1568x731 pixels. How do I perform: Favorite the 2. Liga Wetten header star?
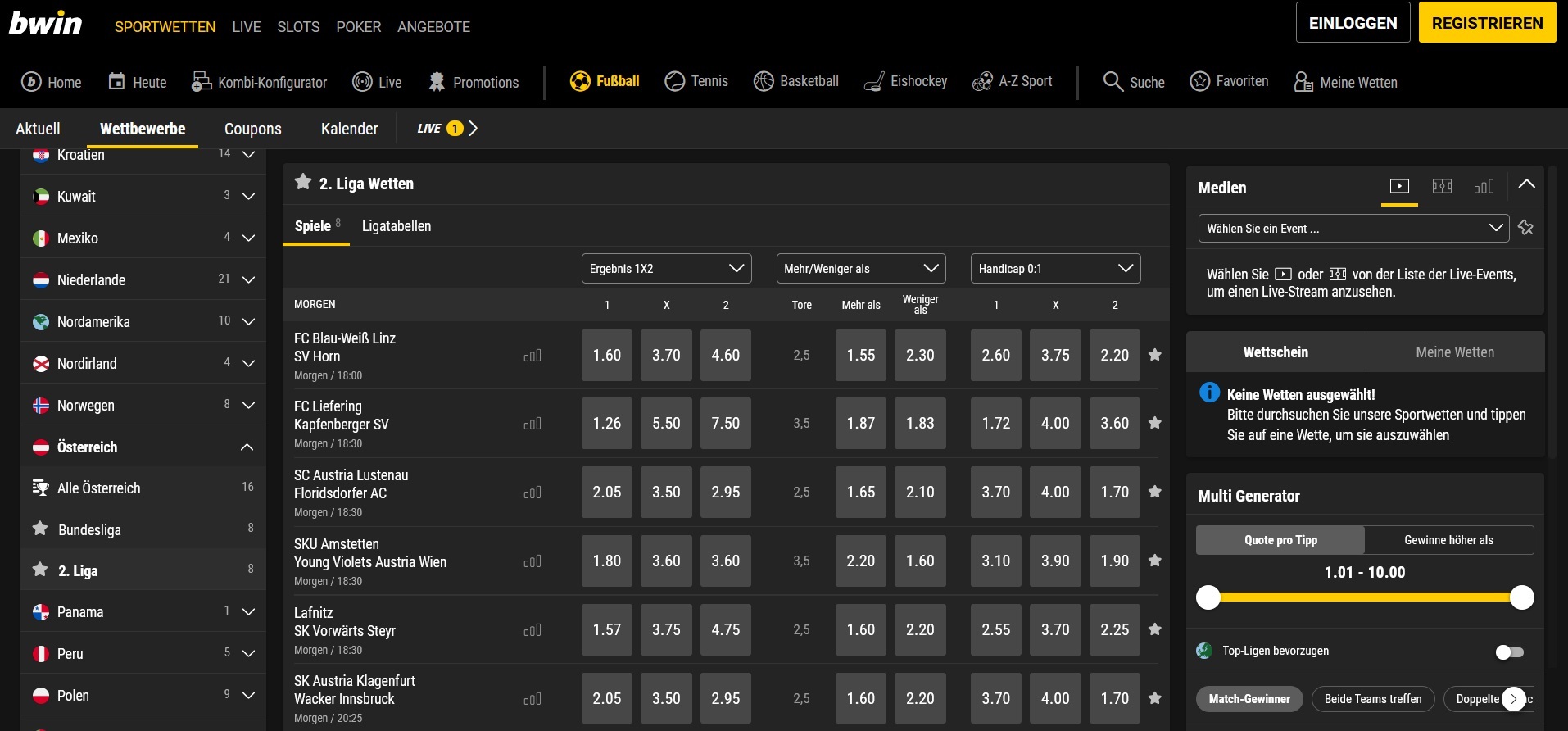tap(303, 182)
